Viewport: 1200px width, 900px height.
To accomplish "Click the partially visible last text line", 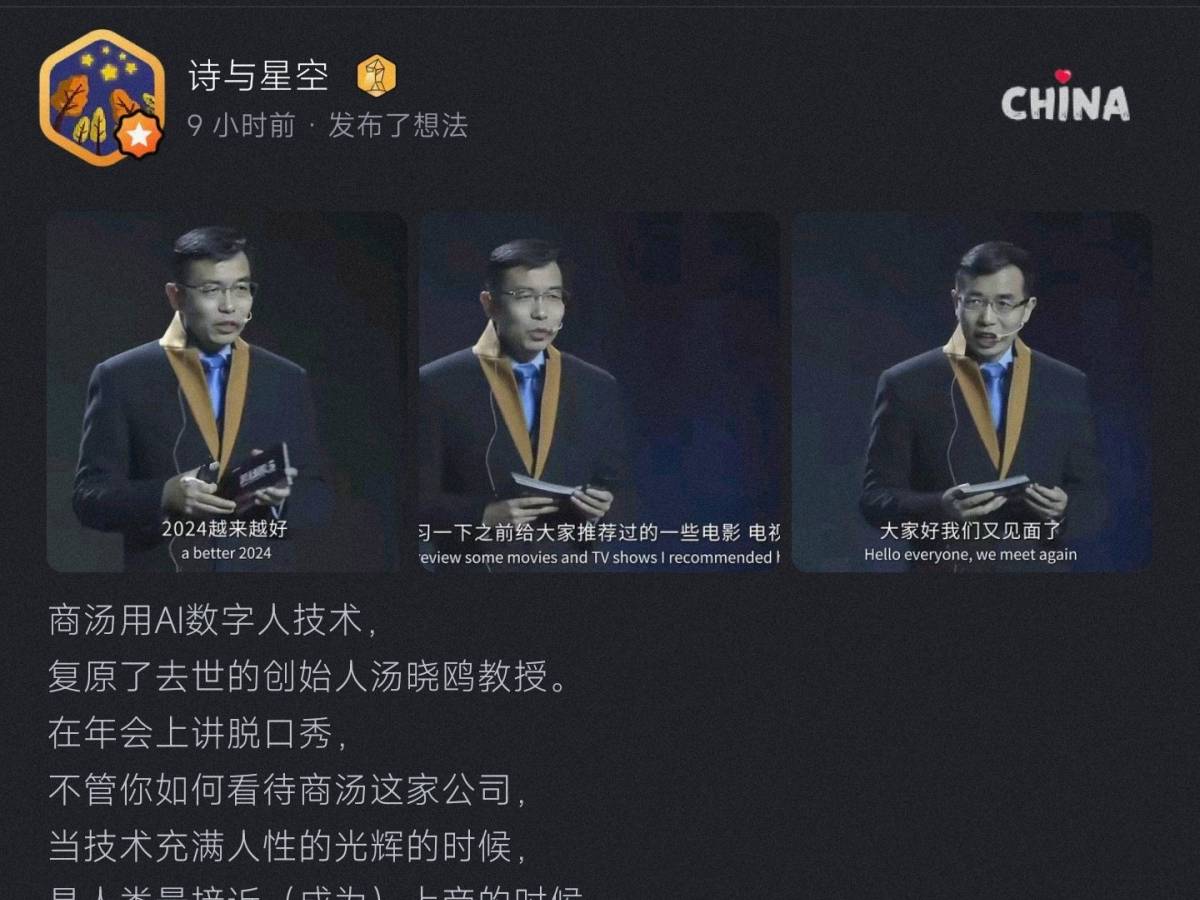I will 318,892.
